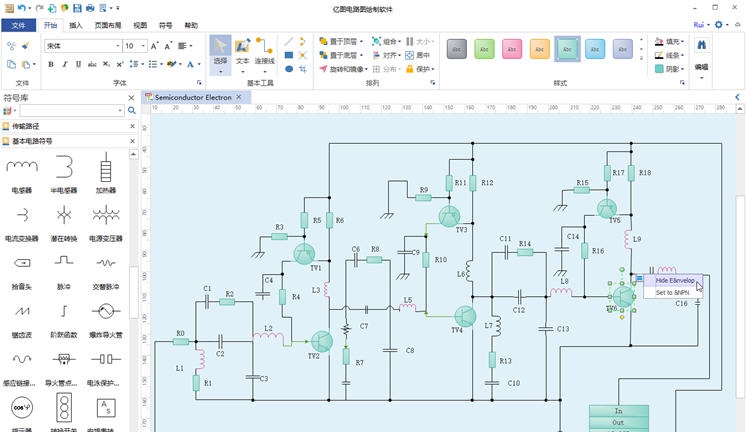Choose the text tool in ribbon

[242, 52]
